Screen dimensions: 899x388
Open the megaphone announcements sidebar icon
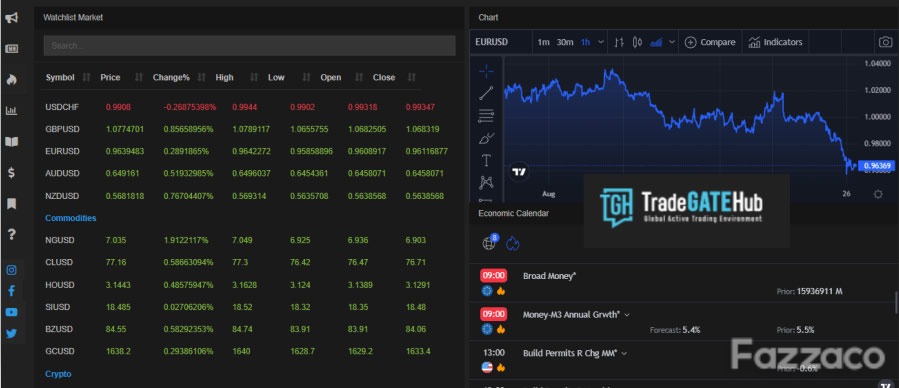click(11, 18)
